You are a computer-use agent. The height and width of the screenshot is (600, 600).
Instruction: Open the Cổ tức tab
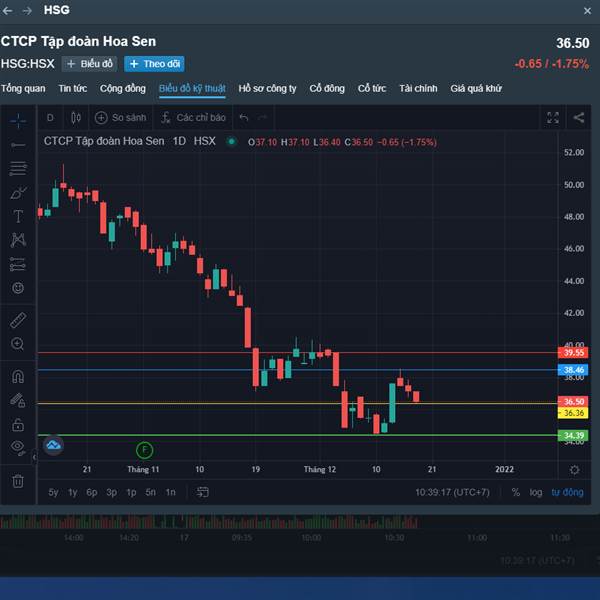(x=372, y=88)
